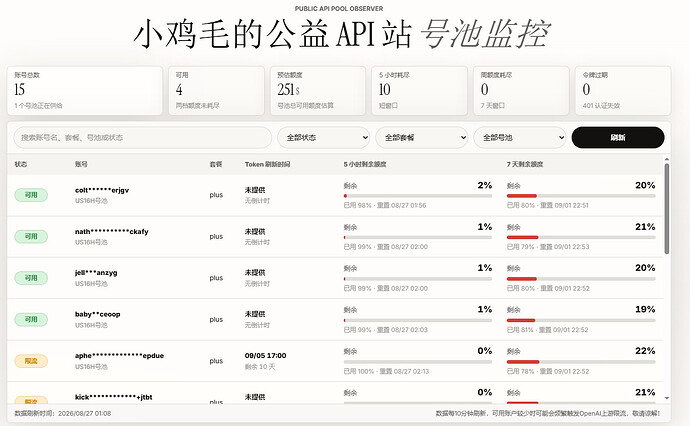Focus the 搜索账号名 search input field

143,138
